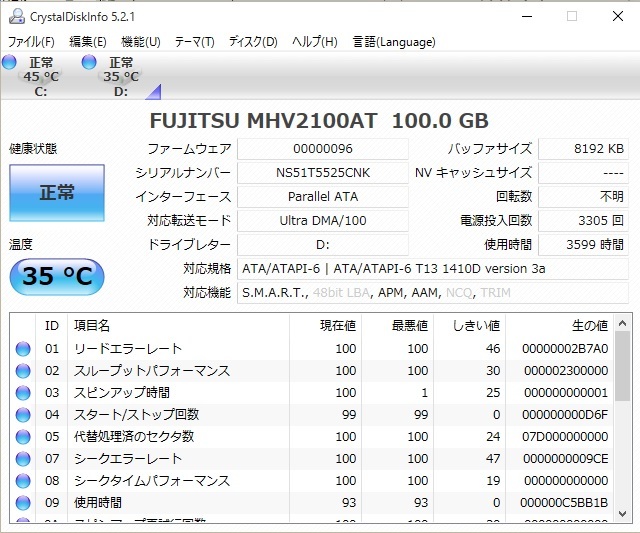Select the スタート/ストップ回数 attribute name
Screen dimensions: 640x533
(x=136, y=415)
